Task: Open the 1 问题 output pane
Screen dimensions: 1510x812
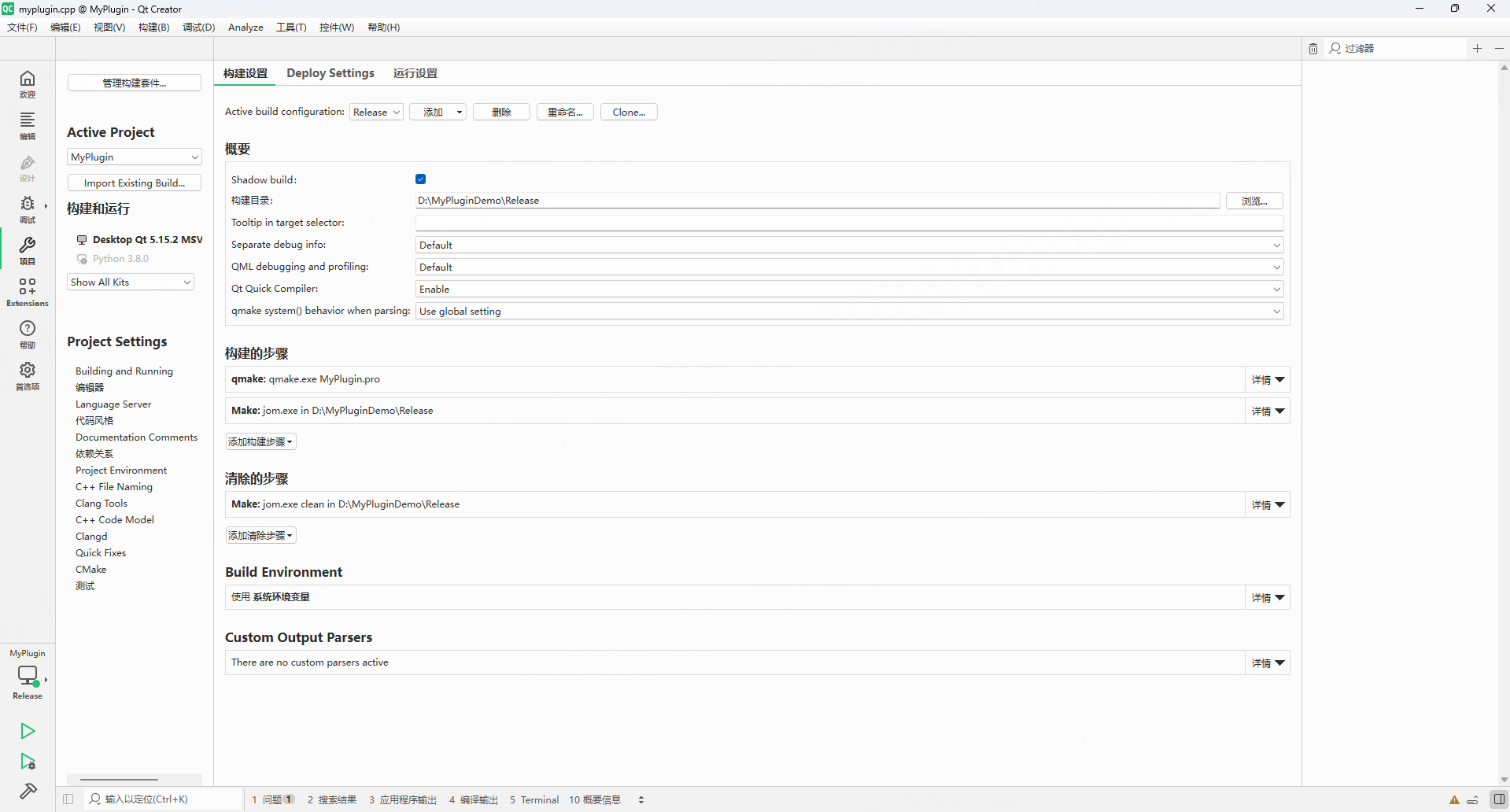Action: pyautogui.click(x=273, y=799)
